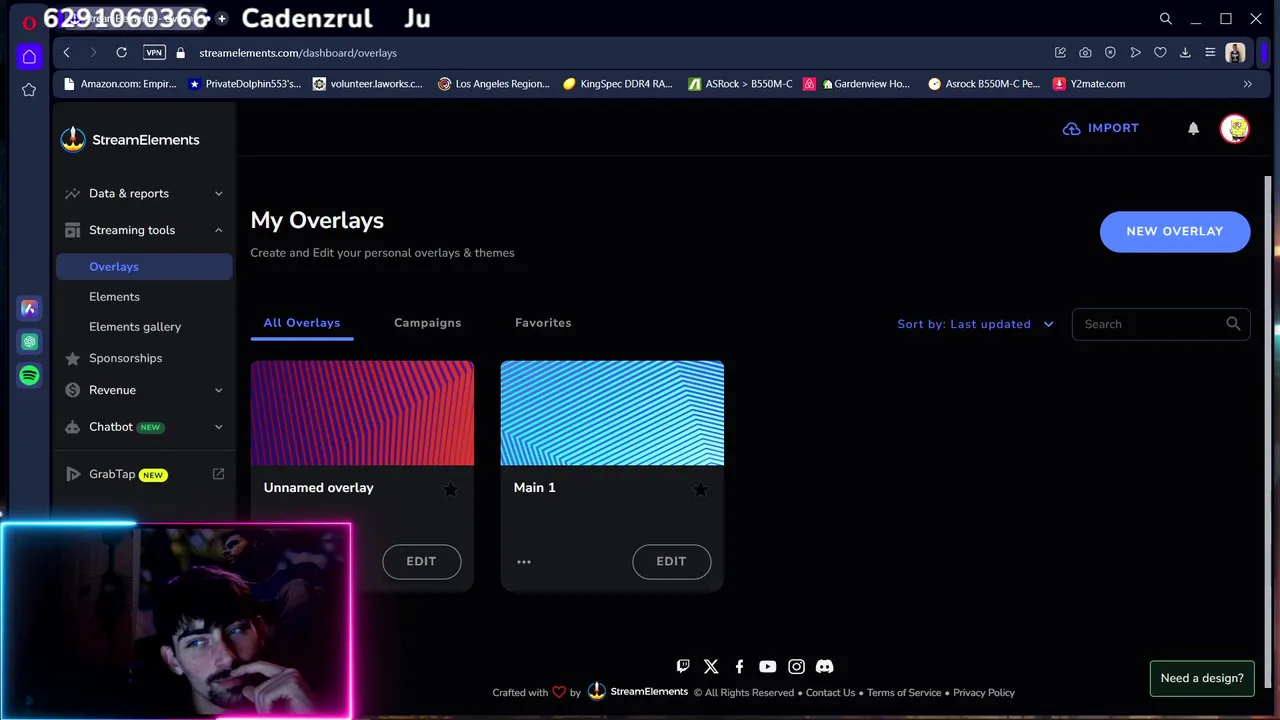Favorite the Unnamed overlay with its star

[450, 489]
